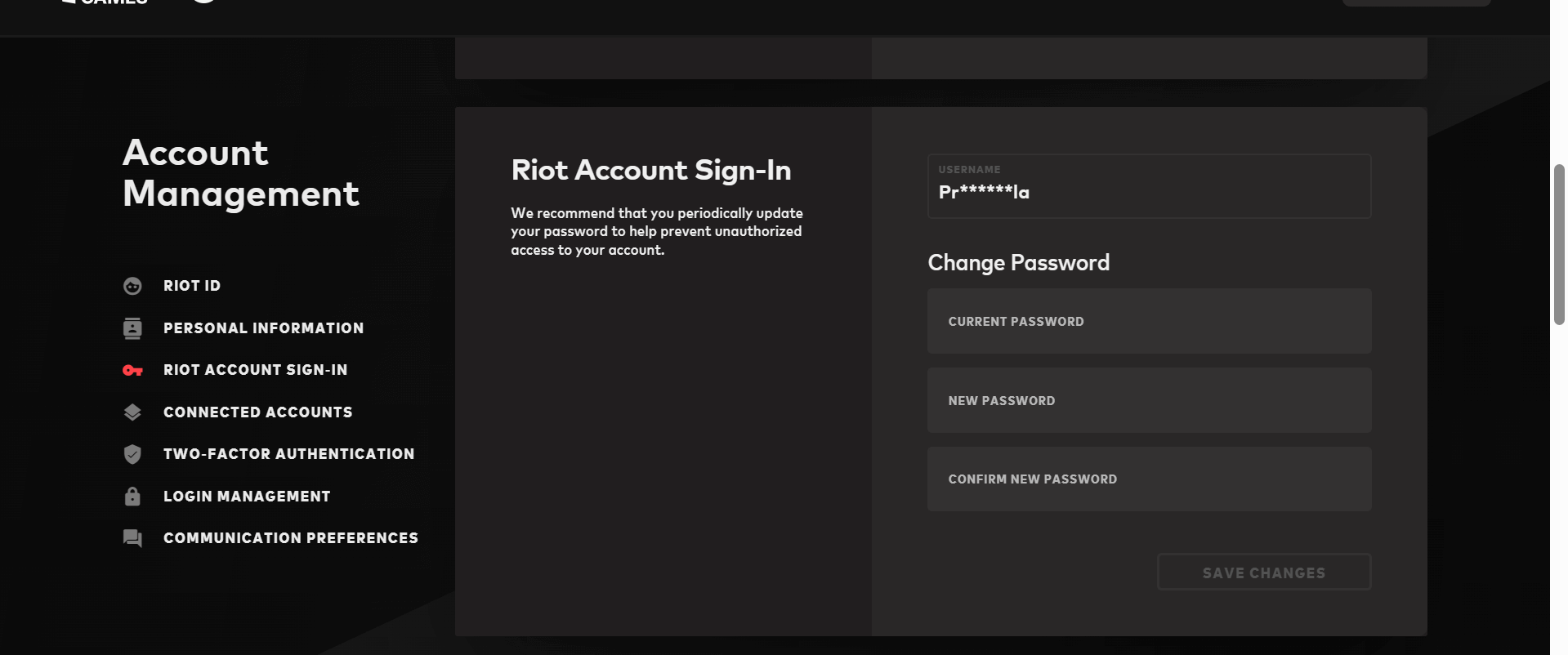Open the Riot ID section
Image resolution: width=1568 pixels, height=655 pixels.
click(x=192, y=286)
